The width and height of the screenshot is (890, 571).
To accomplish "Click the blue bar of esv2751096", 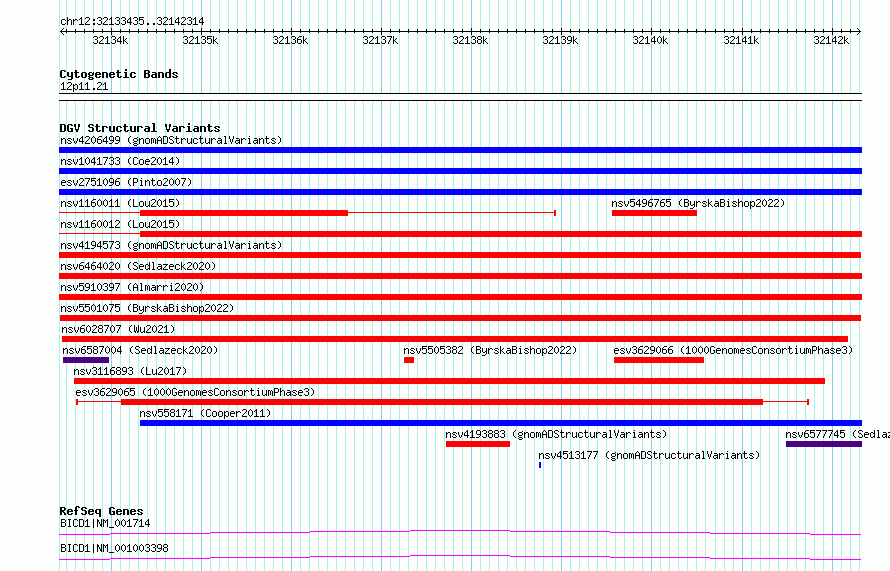I will pyautogui.click(x=460, y=192).
